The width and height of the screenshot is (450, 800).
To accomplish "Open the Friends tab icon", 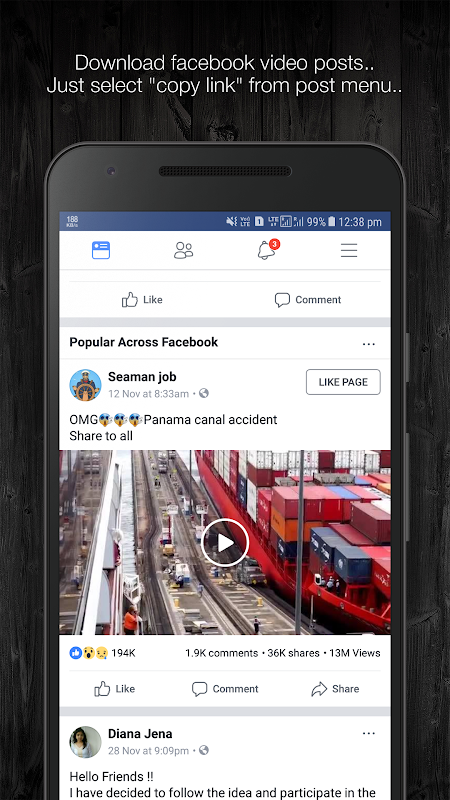I will 184,250.
